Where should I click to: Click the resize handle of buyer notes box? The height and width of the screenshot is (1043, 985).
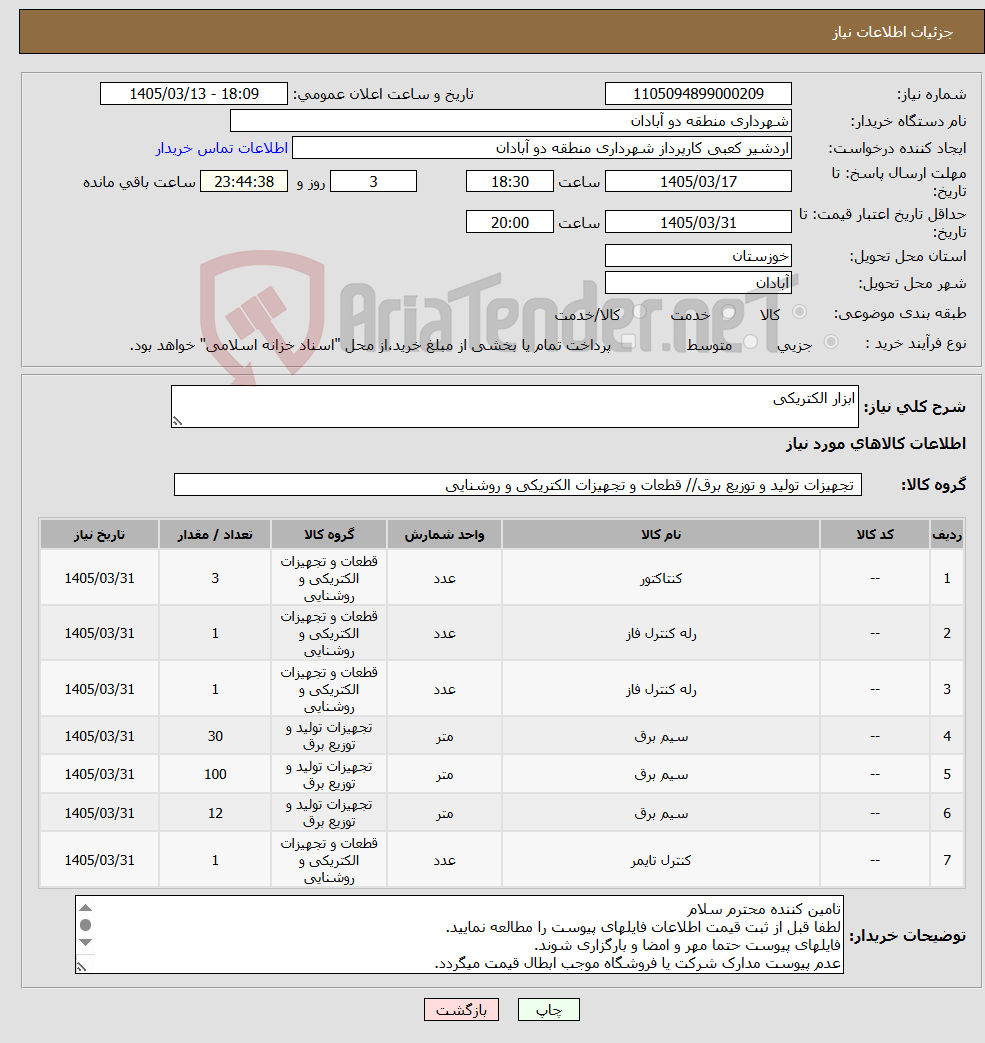(81, 967)
